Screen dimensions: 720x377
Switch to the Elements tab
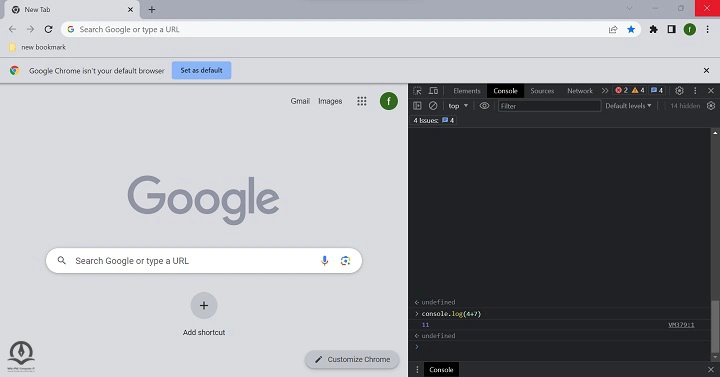467,91
